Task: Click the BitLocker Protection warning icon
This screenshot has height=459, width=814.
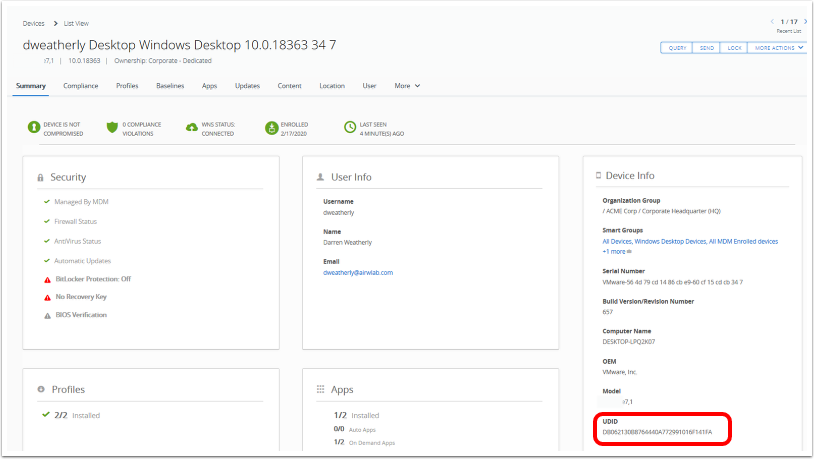Action: [47, 279]
